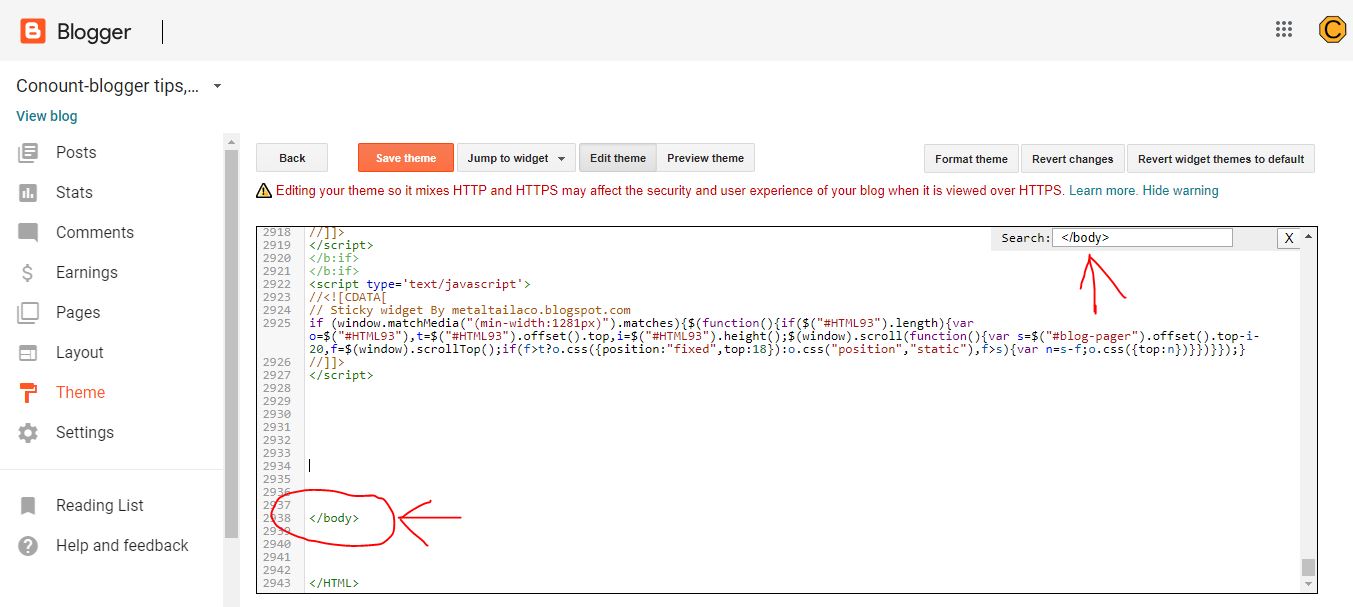Click the Stats bar chart icon

[28, 193]
